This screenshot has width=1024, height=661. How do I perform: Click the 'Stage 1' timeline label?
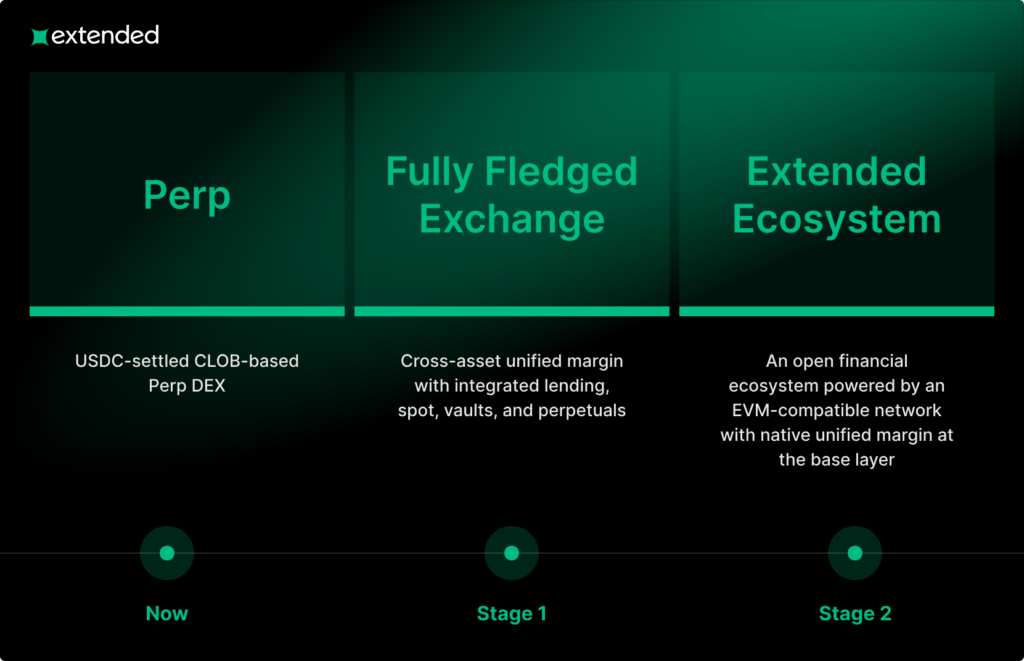pos(512,613)
